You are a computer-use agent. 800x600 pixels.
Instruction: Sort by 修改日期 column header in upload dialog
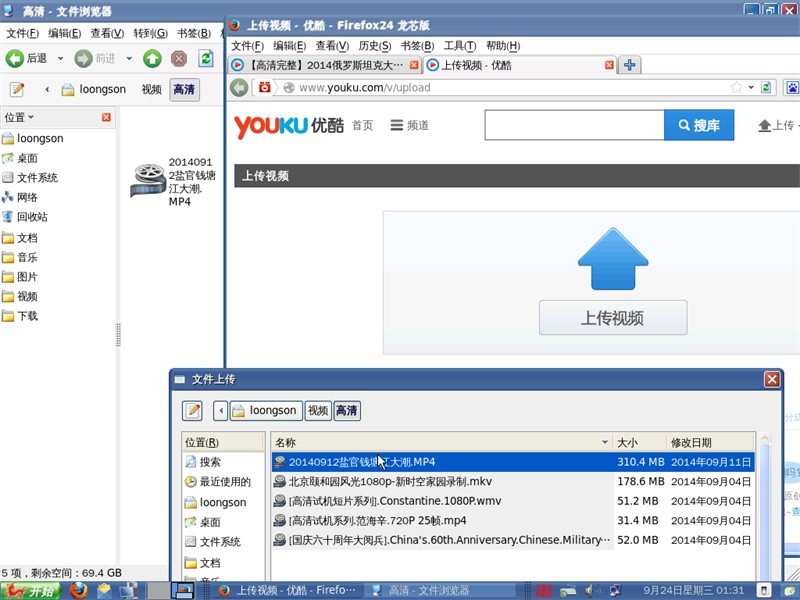pyautogui.click(x=710, y=442)
